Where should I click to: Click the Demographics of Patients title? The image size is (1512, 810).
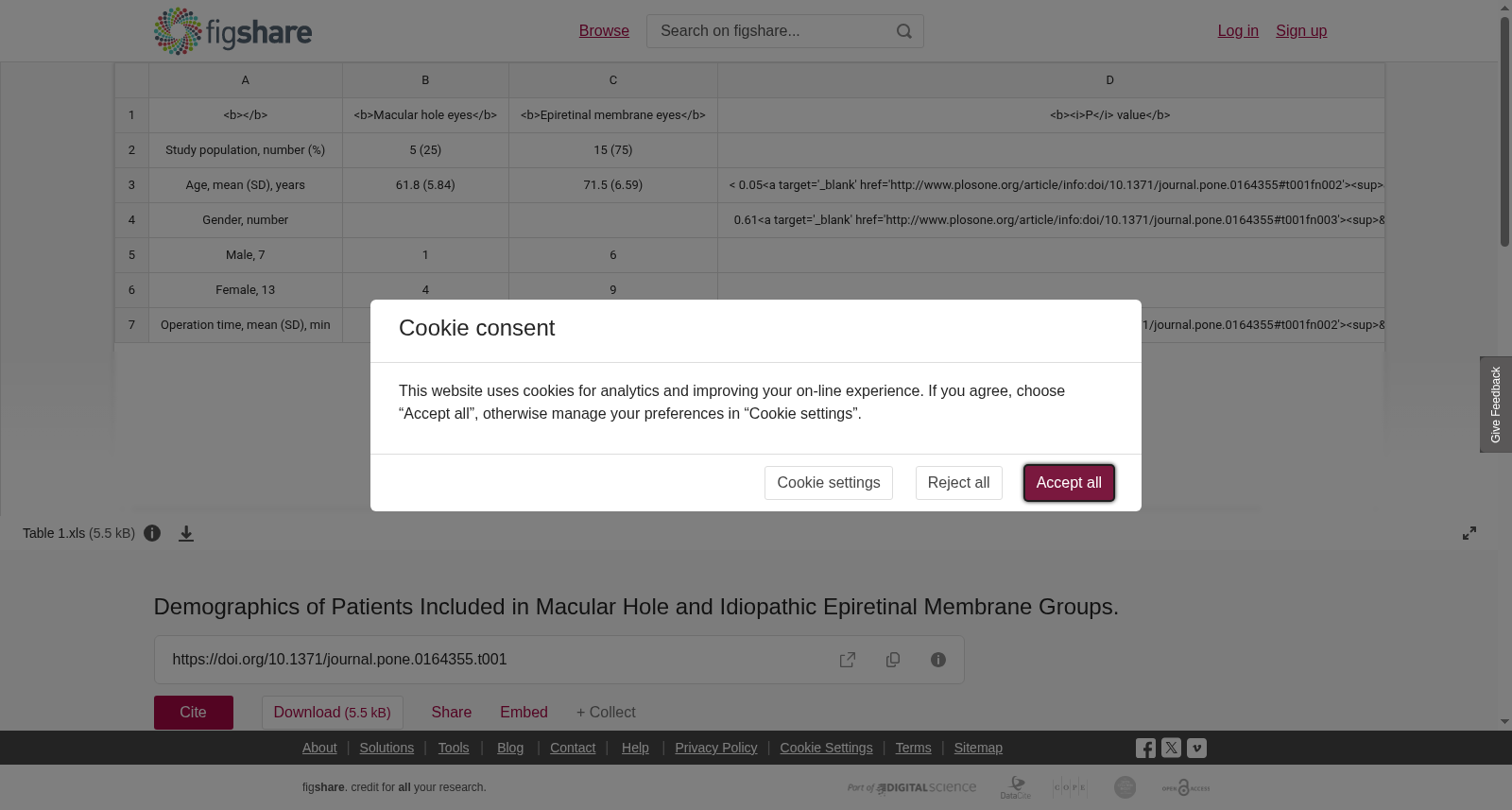coord(636,607)
